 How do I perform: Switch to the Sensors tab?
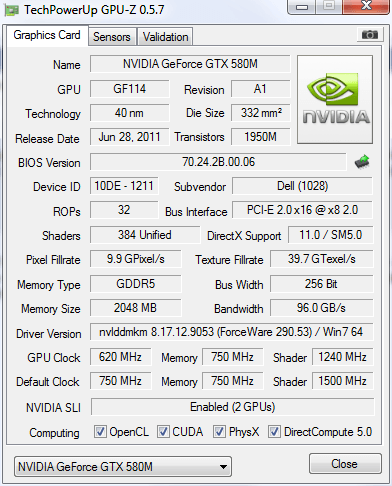tap(112, 37)
